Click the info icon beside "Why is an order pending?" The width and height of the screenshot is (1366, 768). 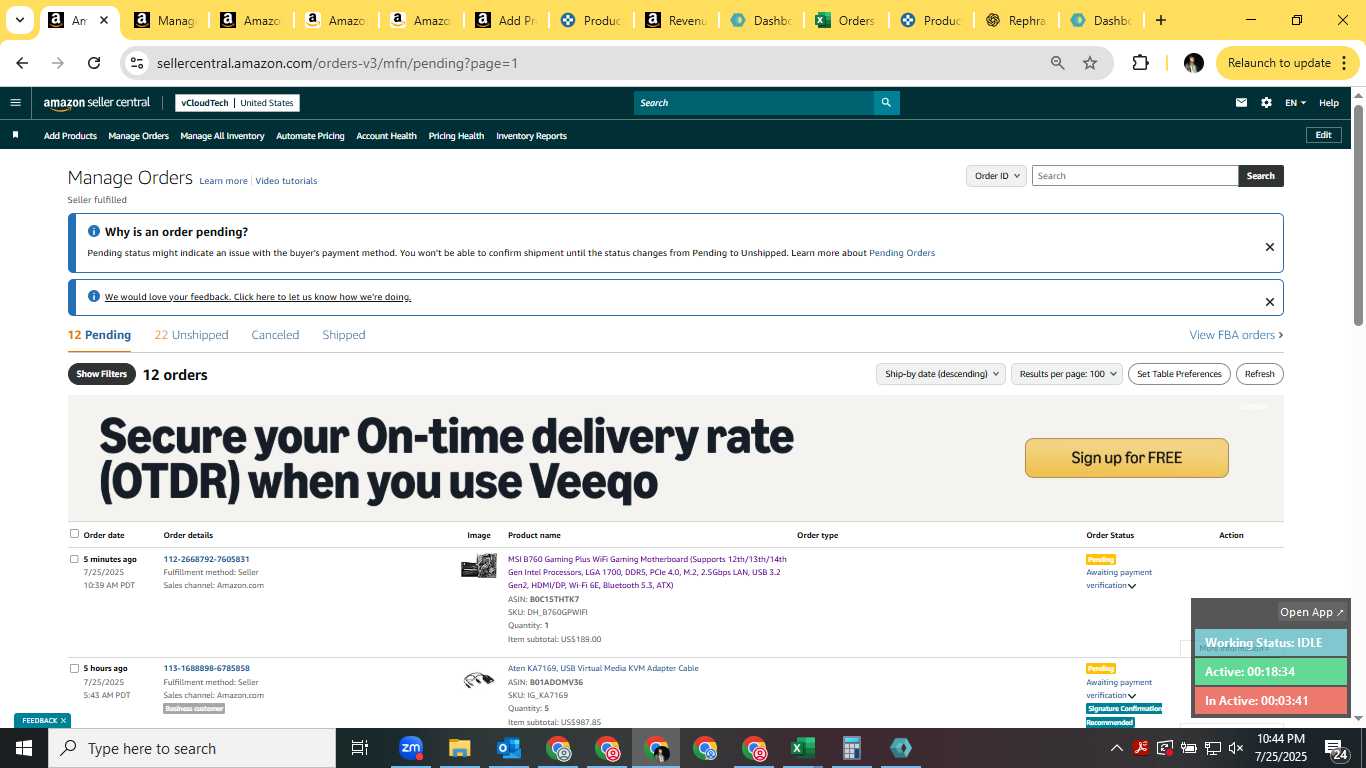94,231
